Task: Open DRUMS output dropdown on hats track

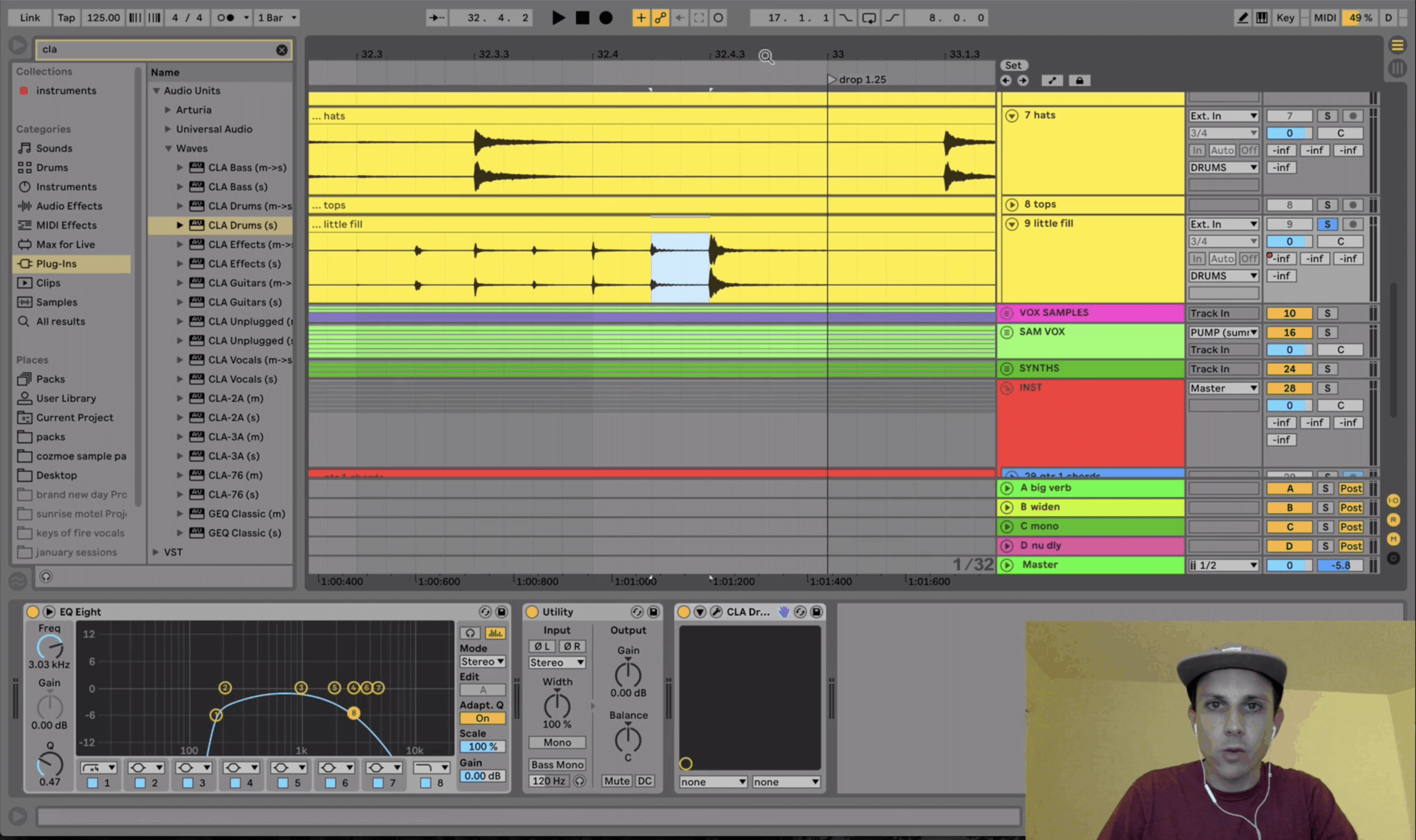Action: tap(1224, 168)
